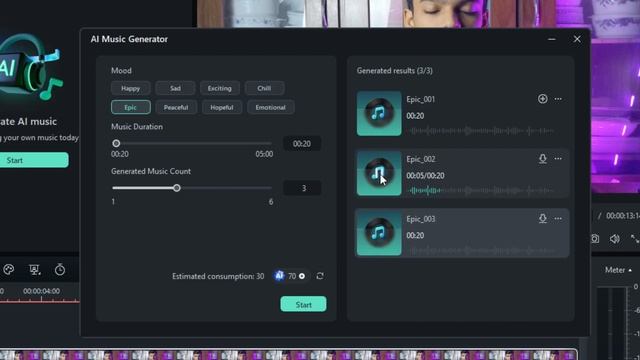Click the AI music headphones illustration
This screenshot has width=640, height=360.
31,67
